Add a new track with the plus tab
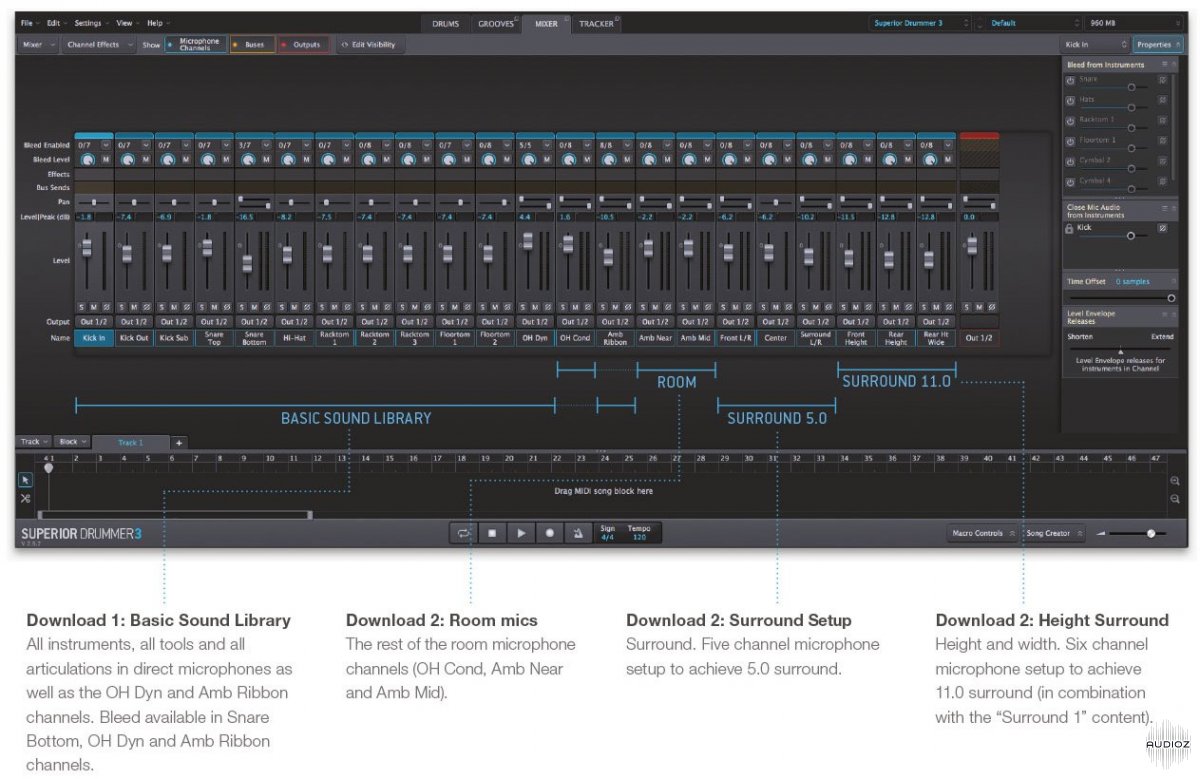Image resolution: width=1200 pixels, height=779 pixels. 179,442
